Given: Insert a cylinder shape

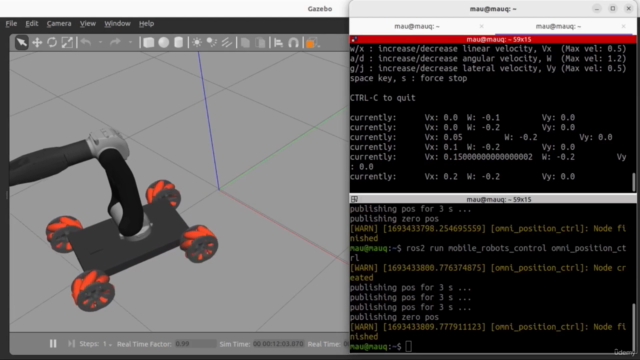Looking at the screenshot, I should point(178,42).
